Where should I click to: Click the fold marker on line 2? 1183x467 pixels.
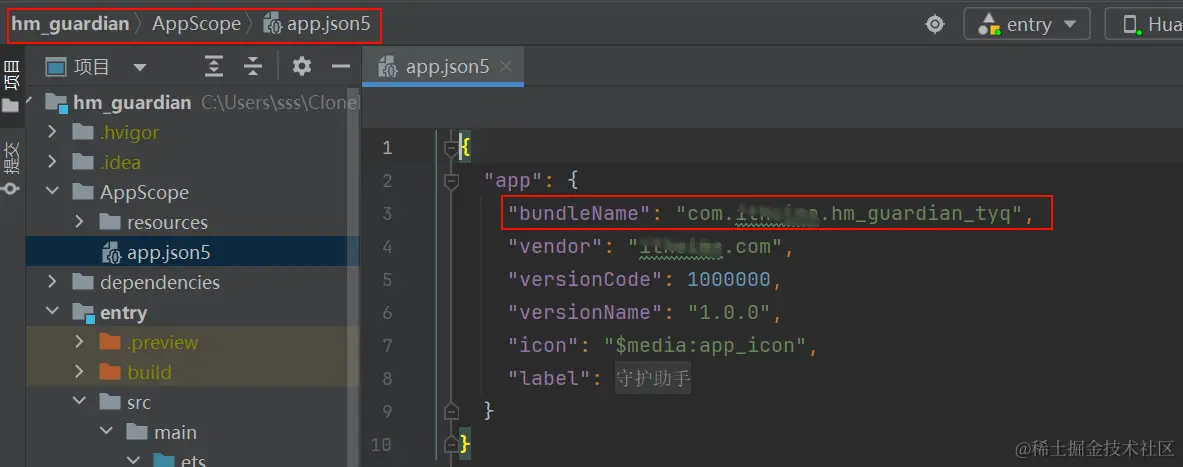point(451,181)
